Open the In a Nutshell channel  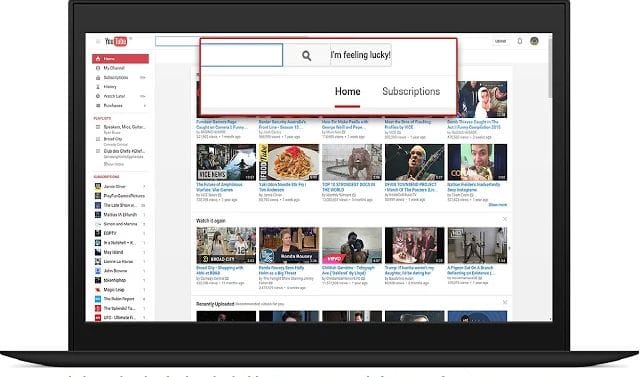tap(121, 243)
